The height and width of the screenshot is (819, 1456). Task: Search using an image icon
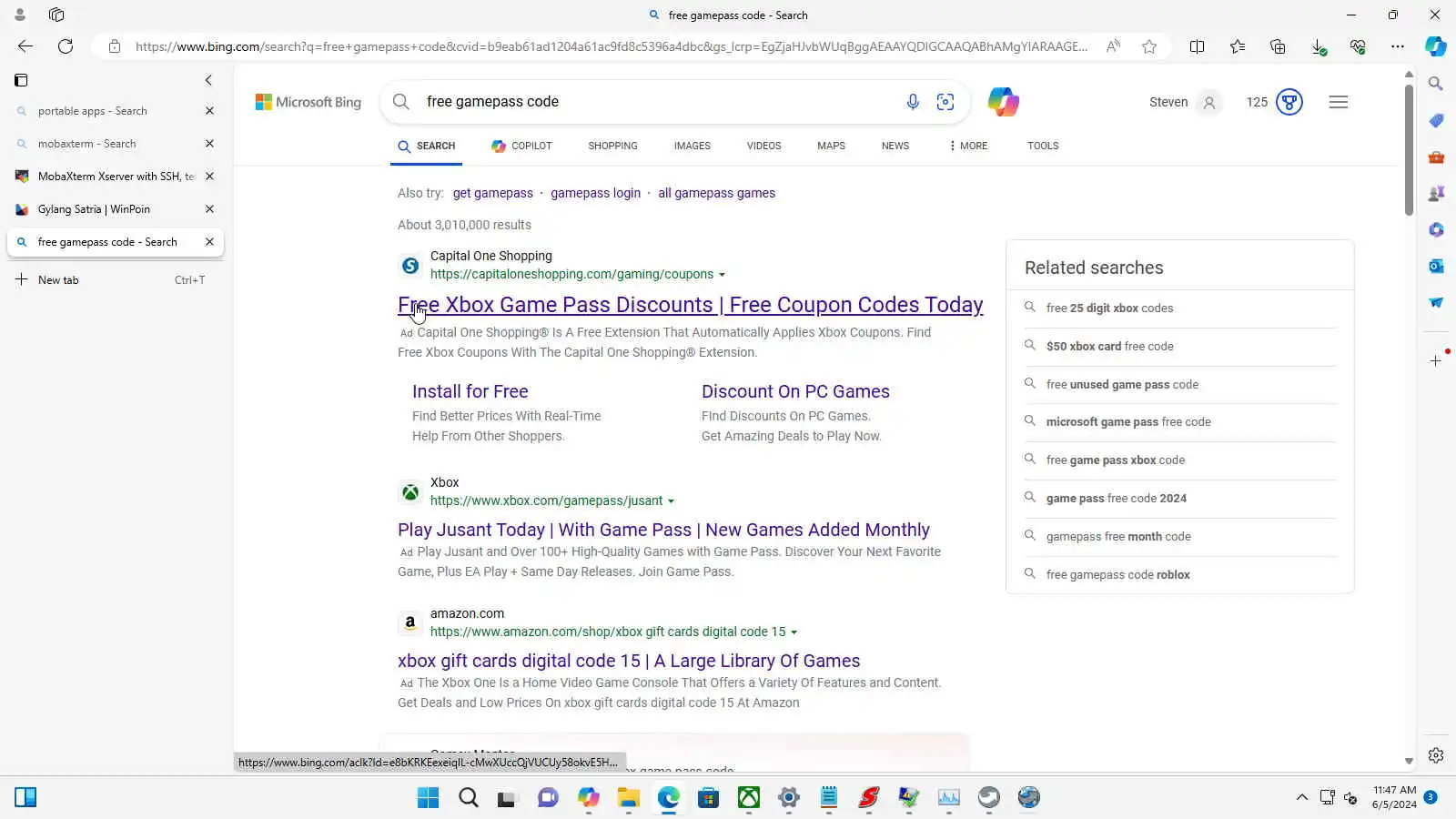point(945,102)
